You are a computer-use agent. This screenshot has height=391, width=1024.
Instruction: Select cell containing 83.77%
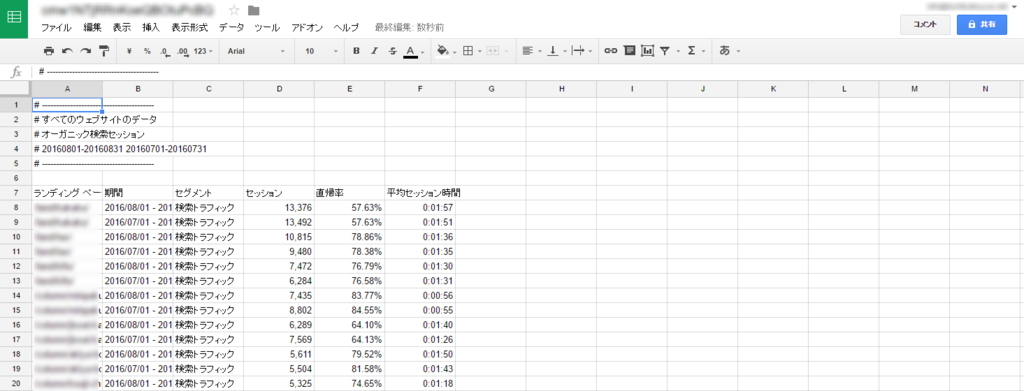point(349,295)
